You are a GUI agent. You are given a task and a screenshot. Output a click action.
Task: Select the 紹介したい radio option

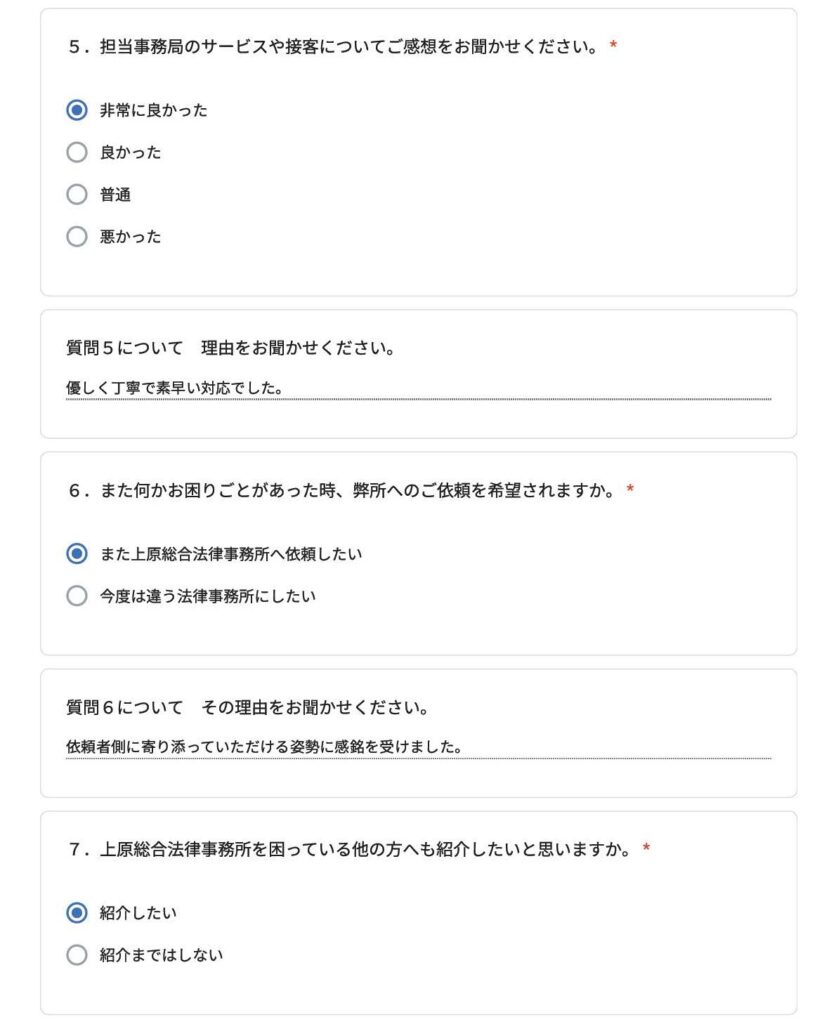click(76, 912)
